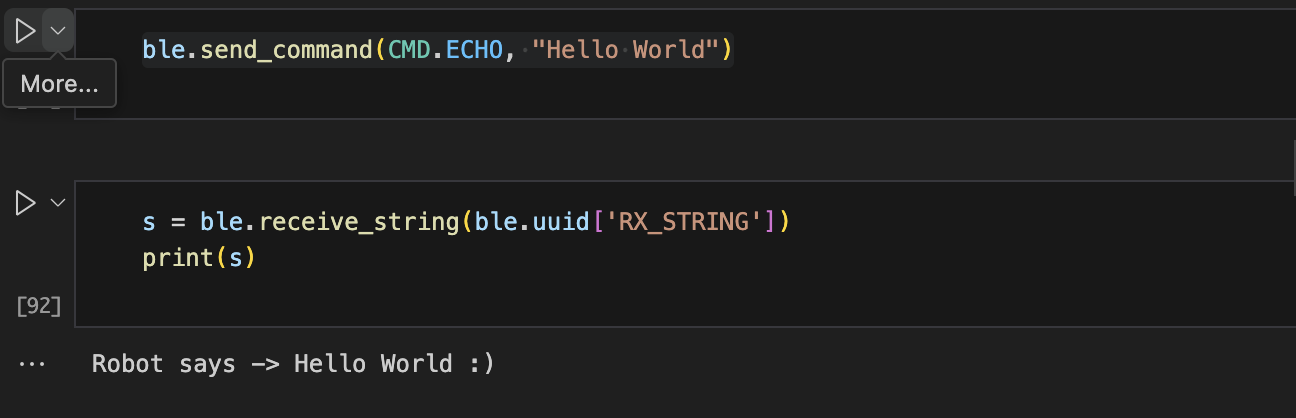Run the ble.send_command cell

pyautogui.click(x=24, y=31)
